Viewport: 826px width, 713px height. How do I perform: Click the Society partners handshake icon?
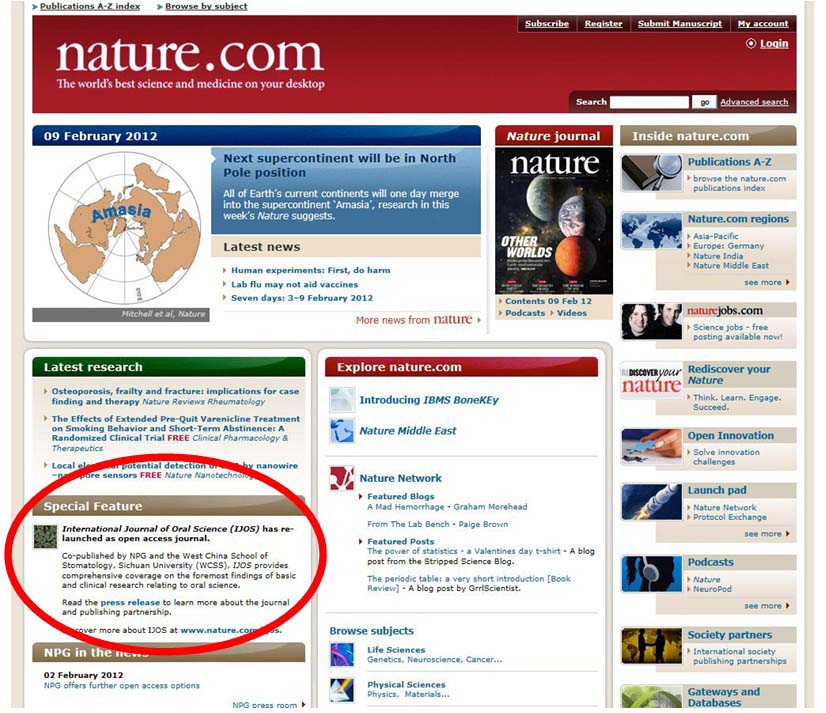(652, 647)
